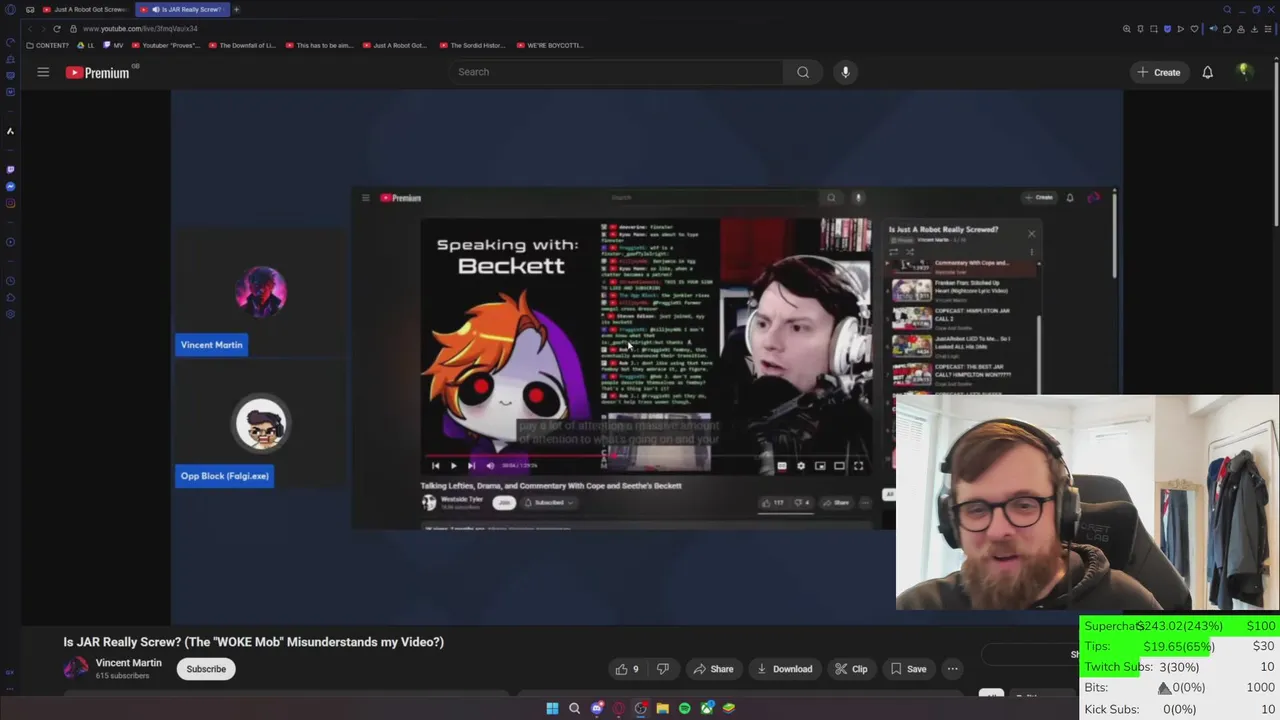Skip to next in inner player
1280x720 pixels.
tap(471, 465)
